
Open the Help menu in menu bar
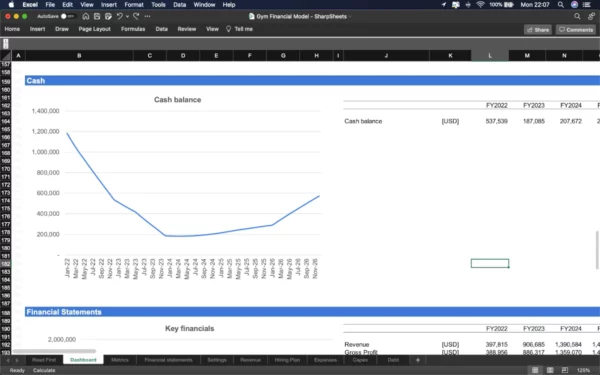229,5
